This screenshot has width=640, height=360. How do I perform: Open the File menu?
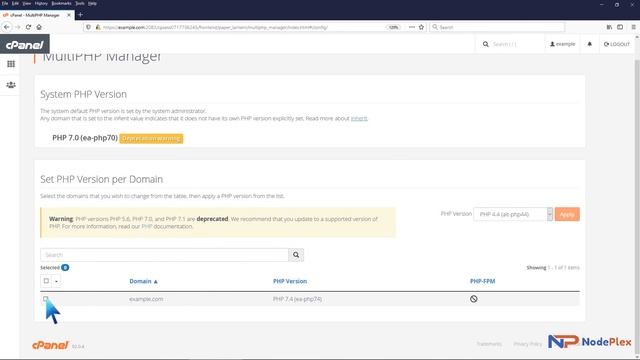click(x=5, y=3)
